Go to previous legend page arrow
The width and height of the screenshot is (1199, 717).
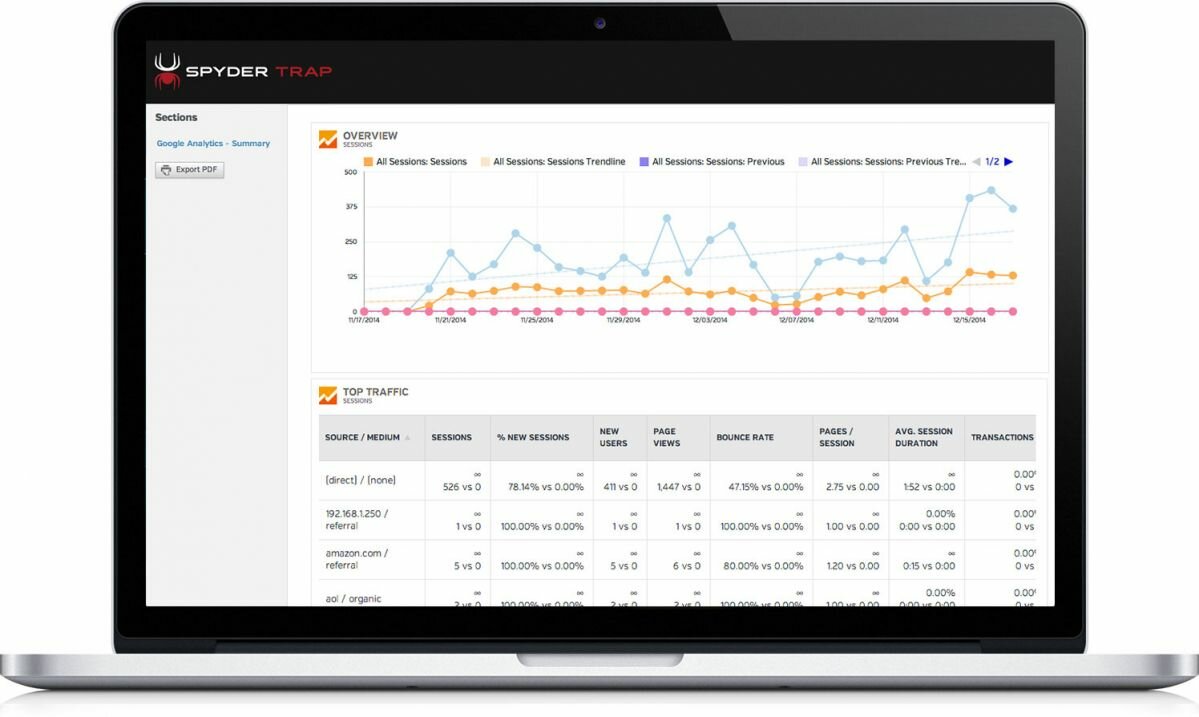[x=976, y=161]
